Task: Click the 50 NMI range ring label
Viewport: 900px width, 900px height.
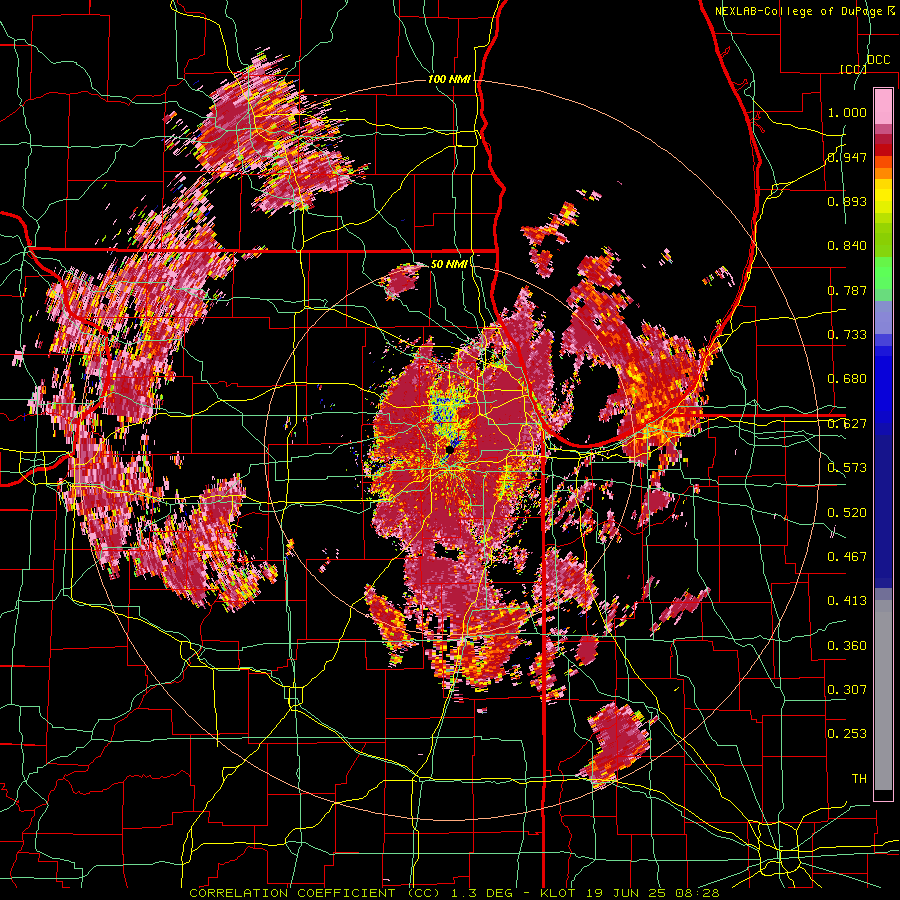Action: (x=449, y=264)
